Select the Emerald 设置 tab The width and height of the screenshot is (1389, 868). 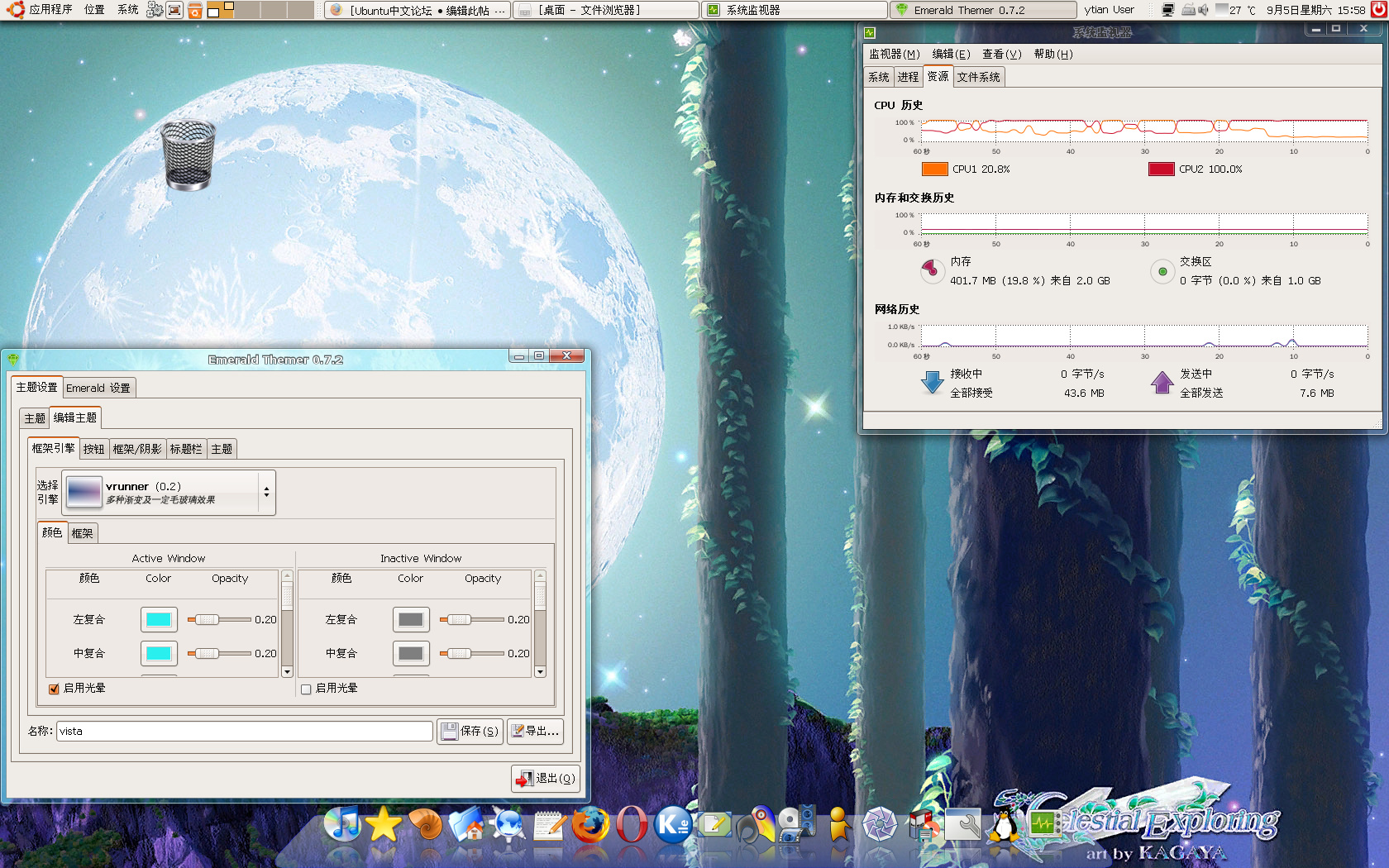(98, 388)
